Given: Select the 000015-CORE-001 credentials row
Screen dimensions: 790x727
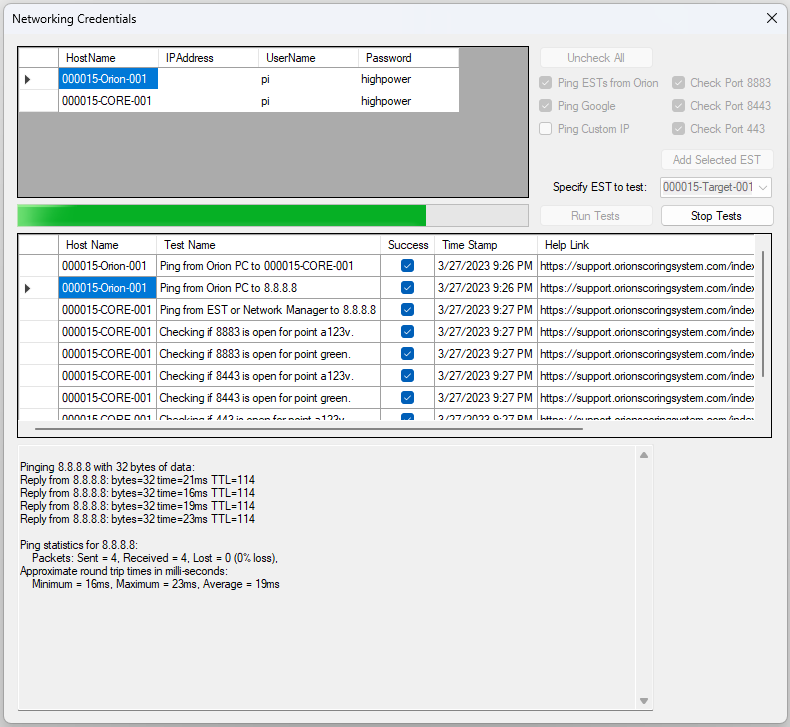Looking at the screenshot, I should 107,101.
